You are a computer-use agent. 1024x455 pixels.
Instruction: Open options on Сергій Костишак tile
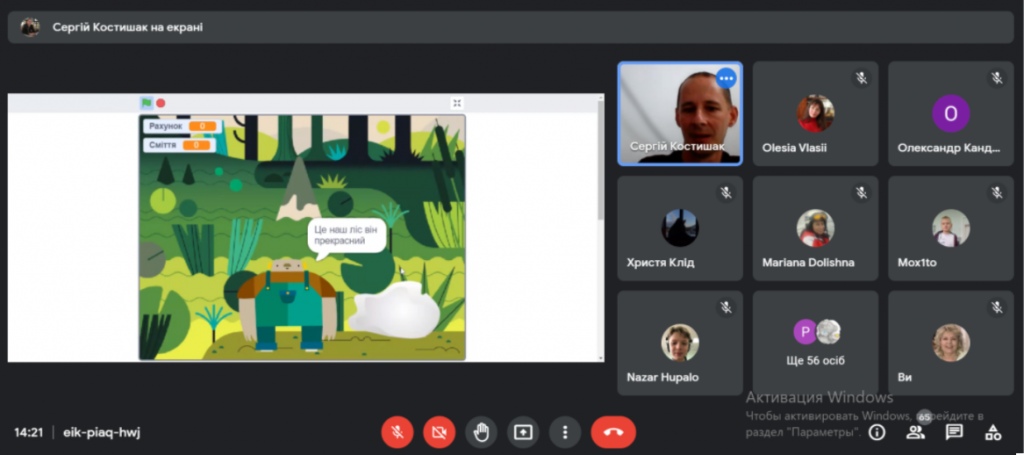[726, 78]
